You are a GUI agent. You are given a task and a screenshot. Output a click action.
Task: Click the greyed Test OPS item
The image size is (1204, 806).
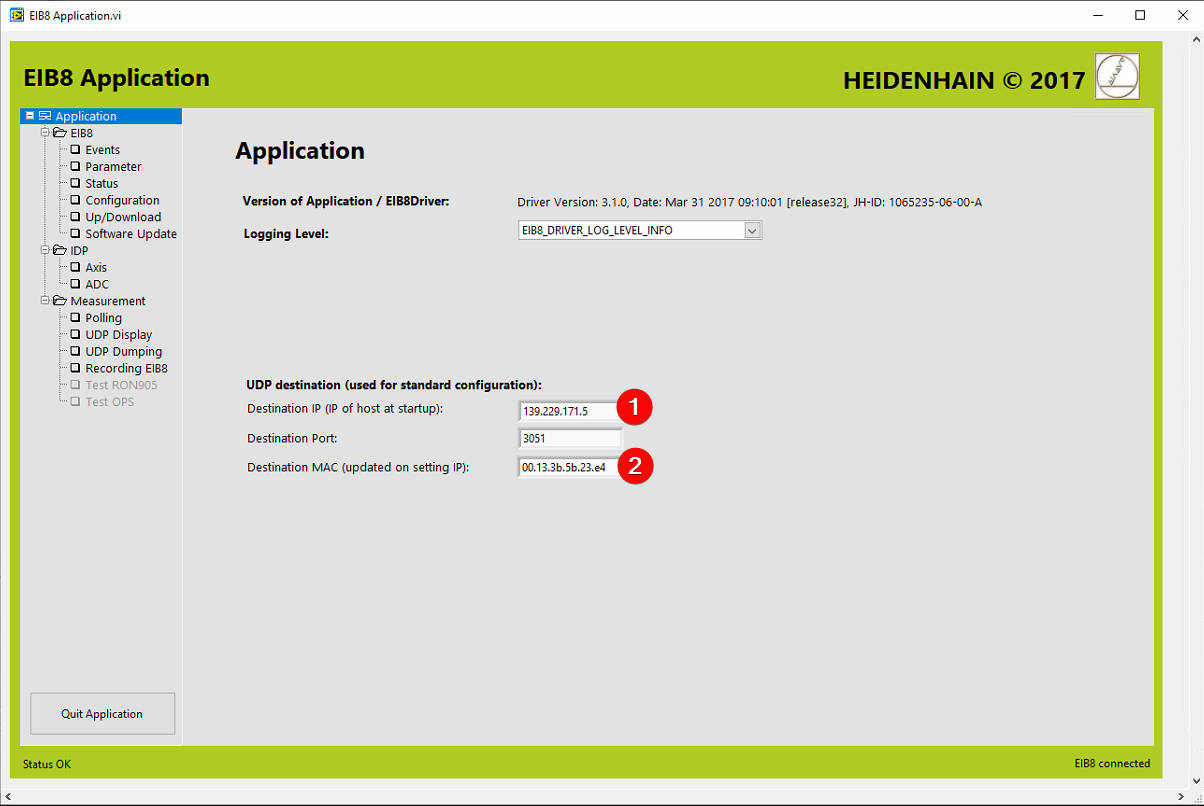109,402
